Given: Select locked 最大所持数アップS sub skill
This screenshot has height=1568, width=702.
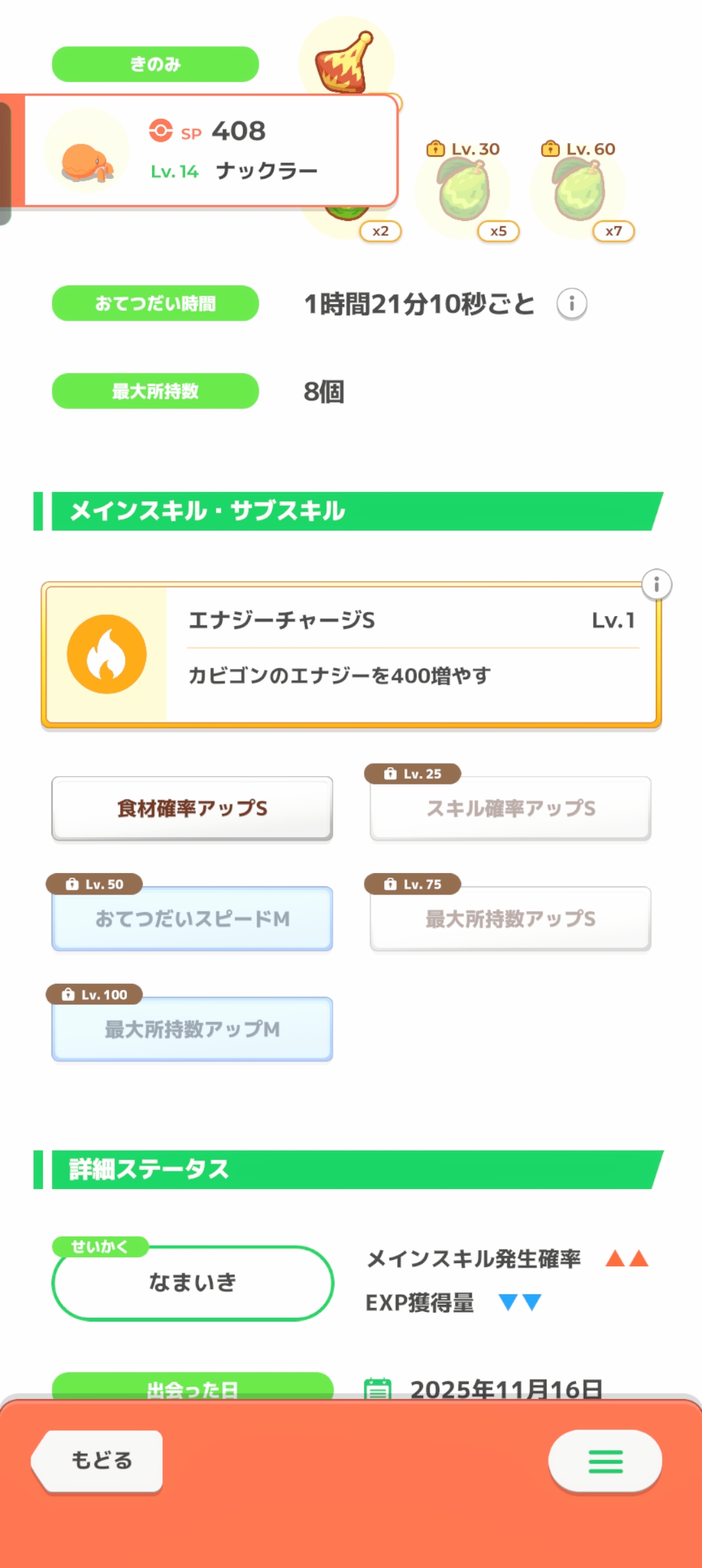Looking at the screenshot, I should point(510,919).
